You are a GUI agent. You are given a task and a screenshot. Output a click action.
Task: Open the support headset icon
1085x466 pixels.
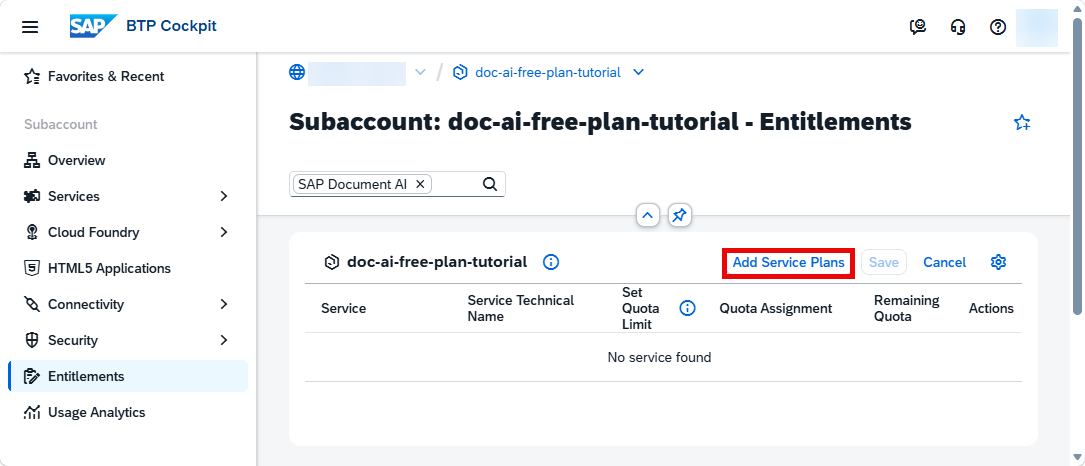pos(958,27)
